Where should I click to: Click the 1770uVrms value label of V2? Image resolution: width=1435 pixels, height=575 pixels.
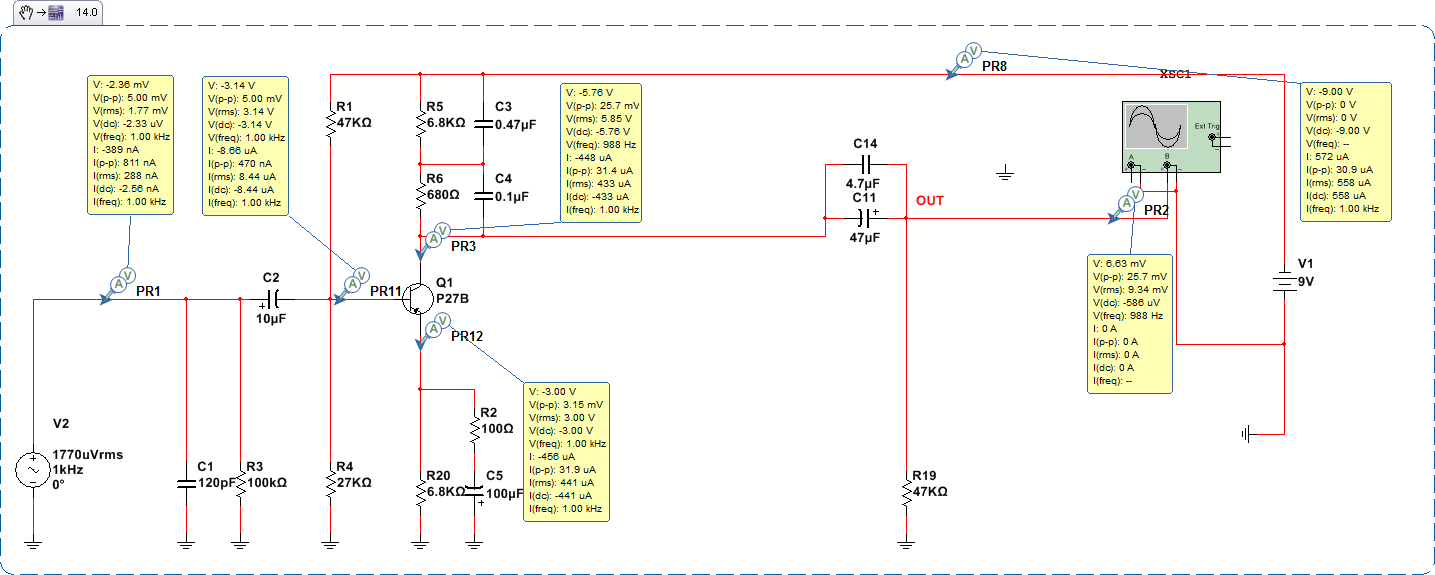tap(87, 455)
